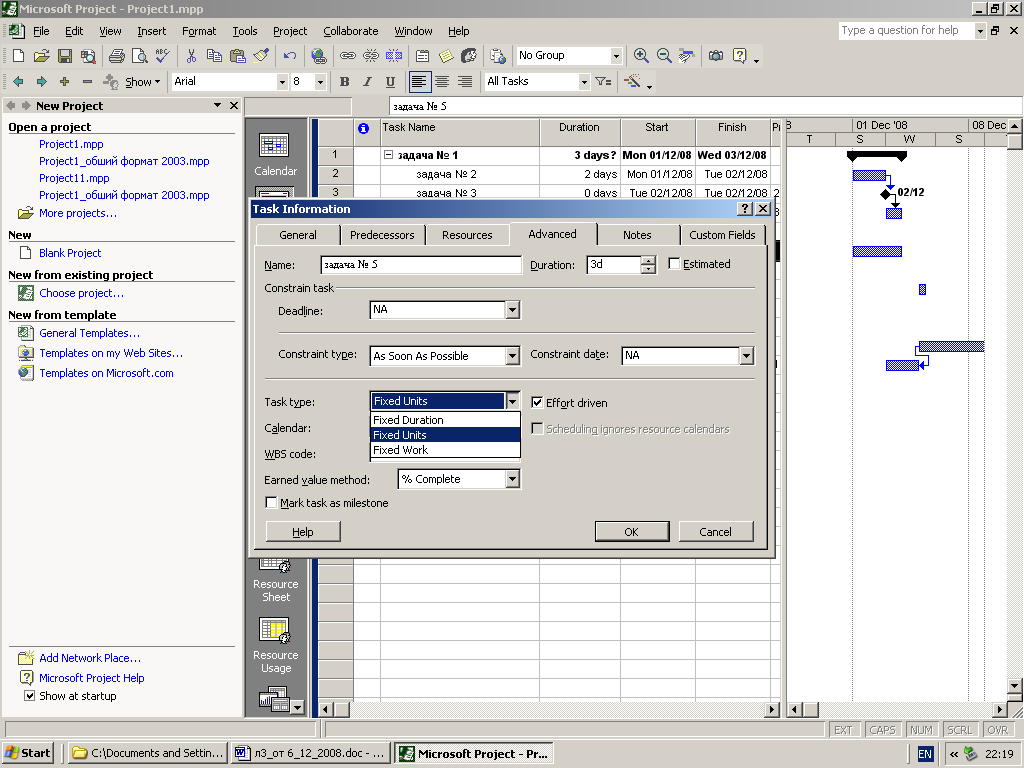Select Fixed Duration from task type list
Viewport: 1024px width, 768px height.
445,420
